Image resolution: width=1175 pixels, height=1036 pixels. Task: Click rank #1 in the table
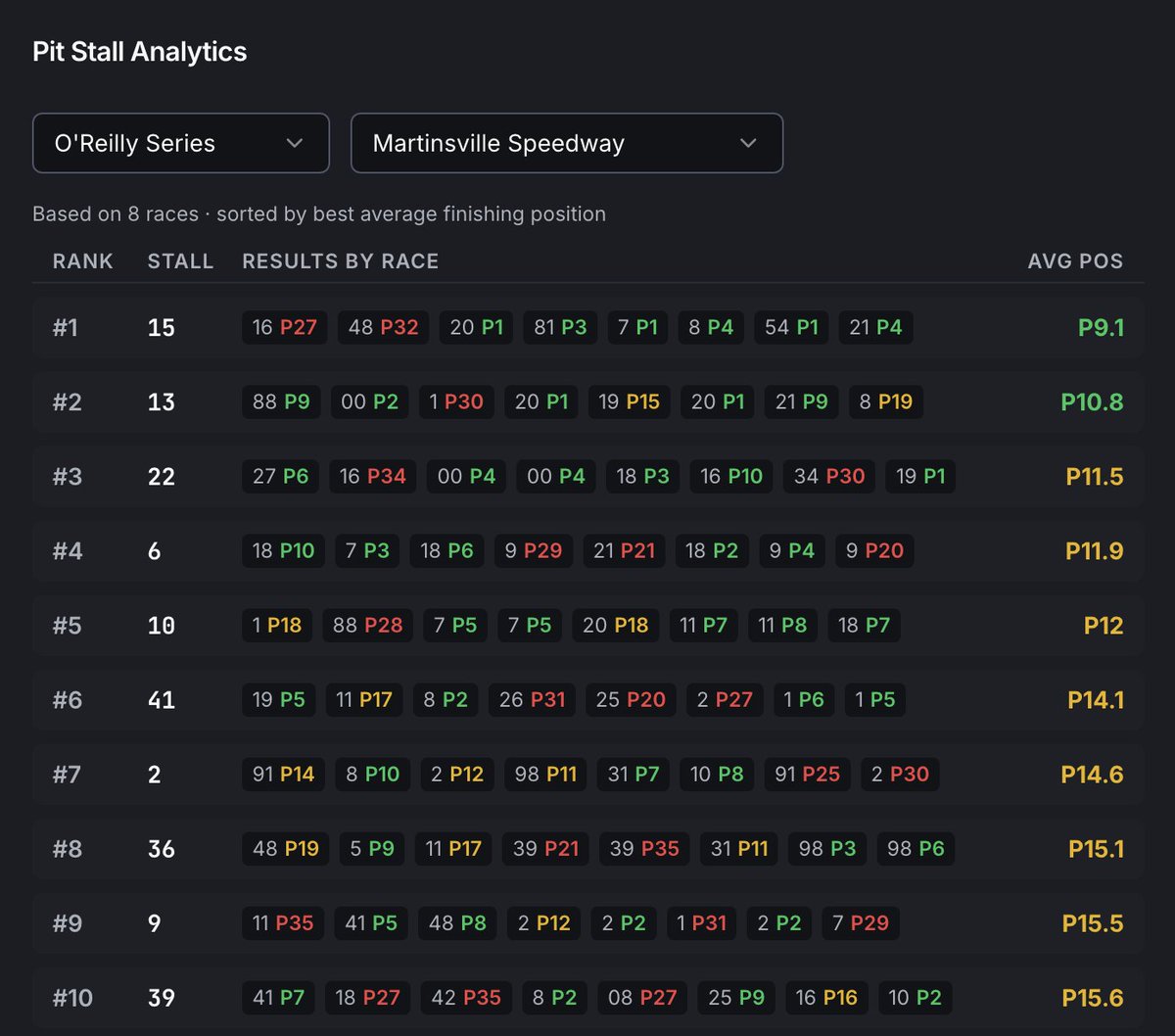tap(66, 327)
